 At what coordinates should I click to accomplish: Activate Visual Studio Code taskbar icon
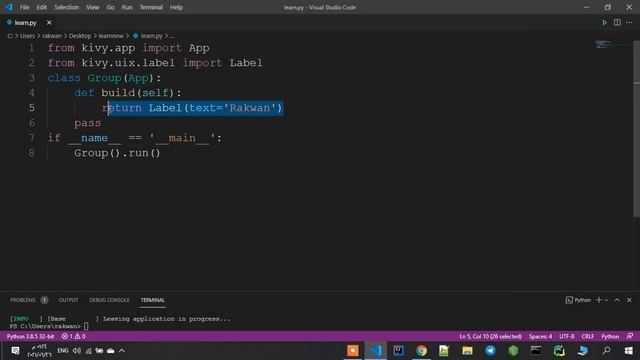point(376,351)
